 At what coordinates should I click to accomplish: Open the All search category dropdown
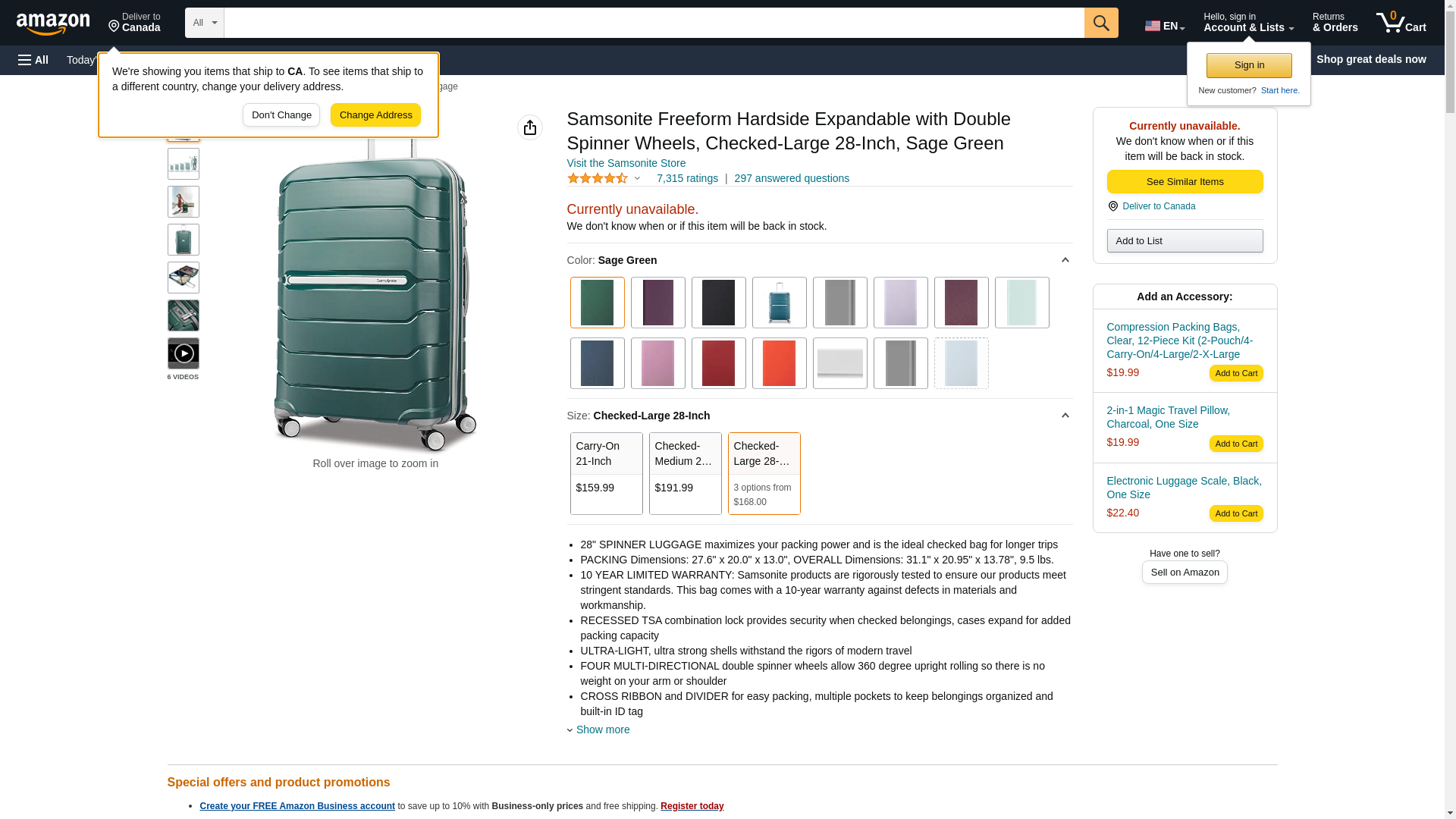205,23
